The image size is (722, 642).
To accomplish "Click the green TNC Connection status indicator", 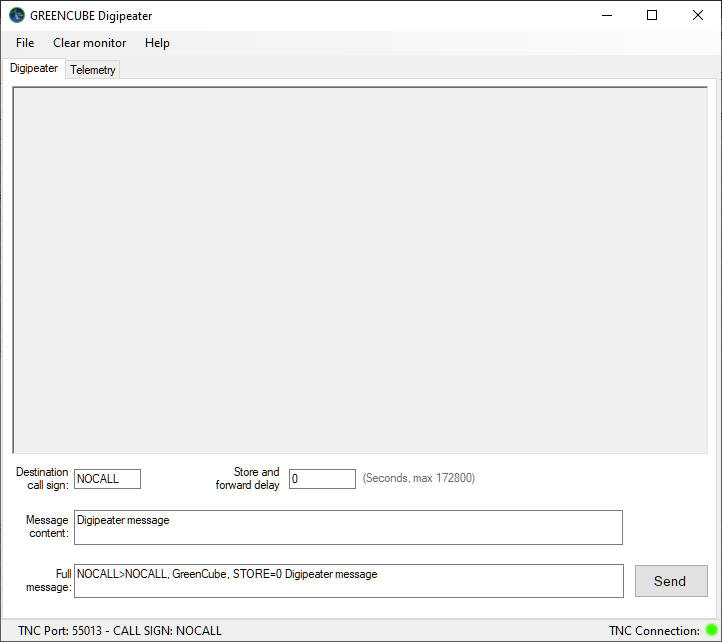I will (x=711, y=631).
